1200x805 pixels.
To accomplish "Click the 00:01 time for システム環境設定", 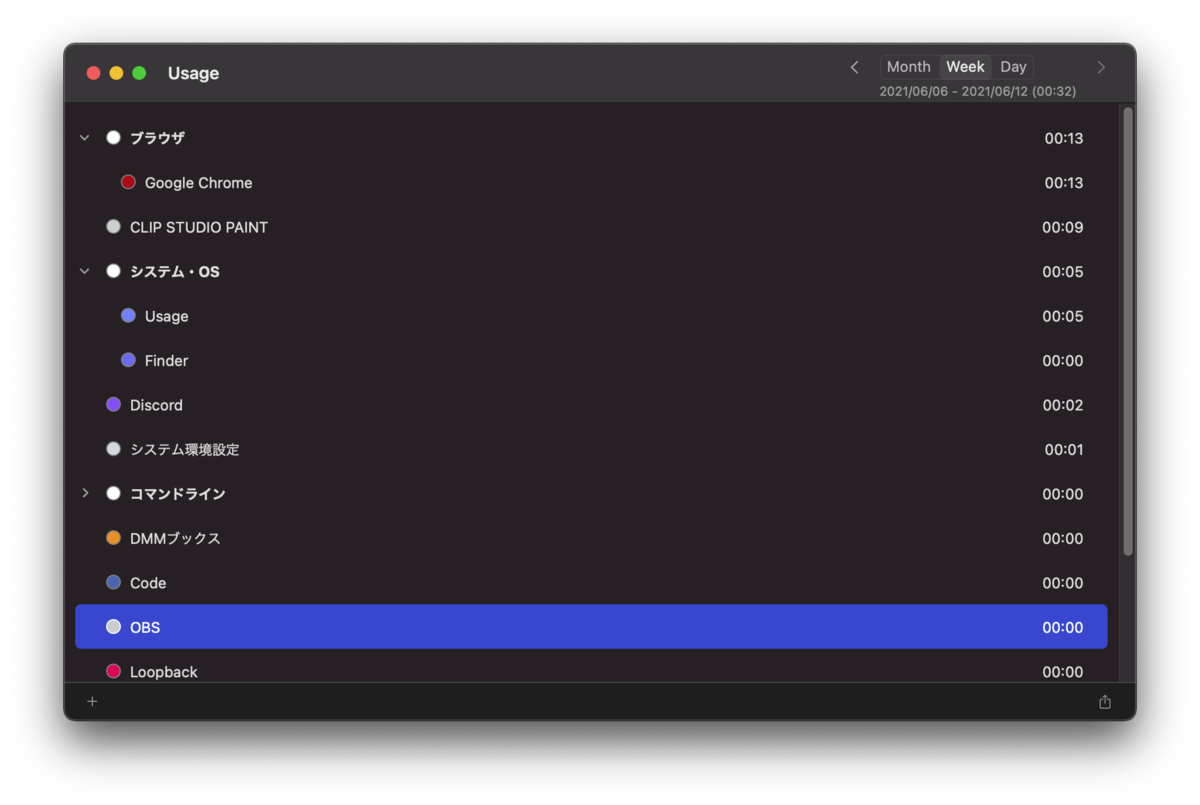I will [1064, 449].
